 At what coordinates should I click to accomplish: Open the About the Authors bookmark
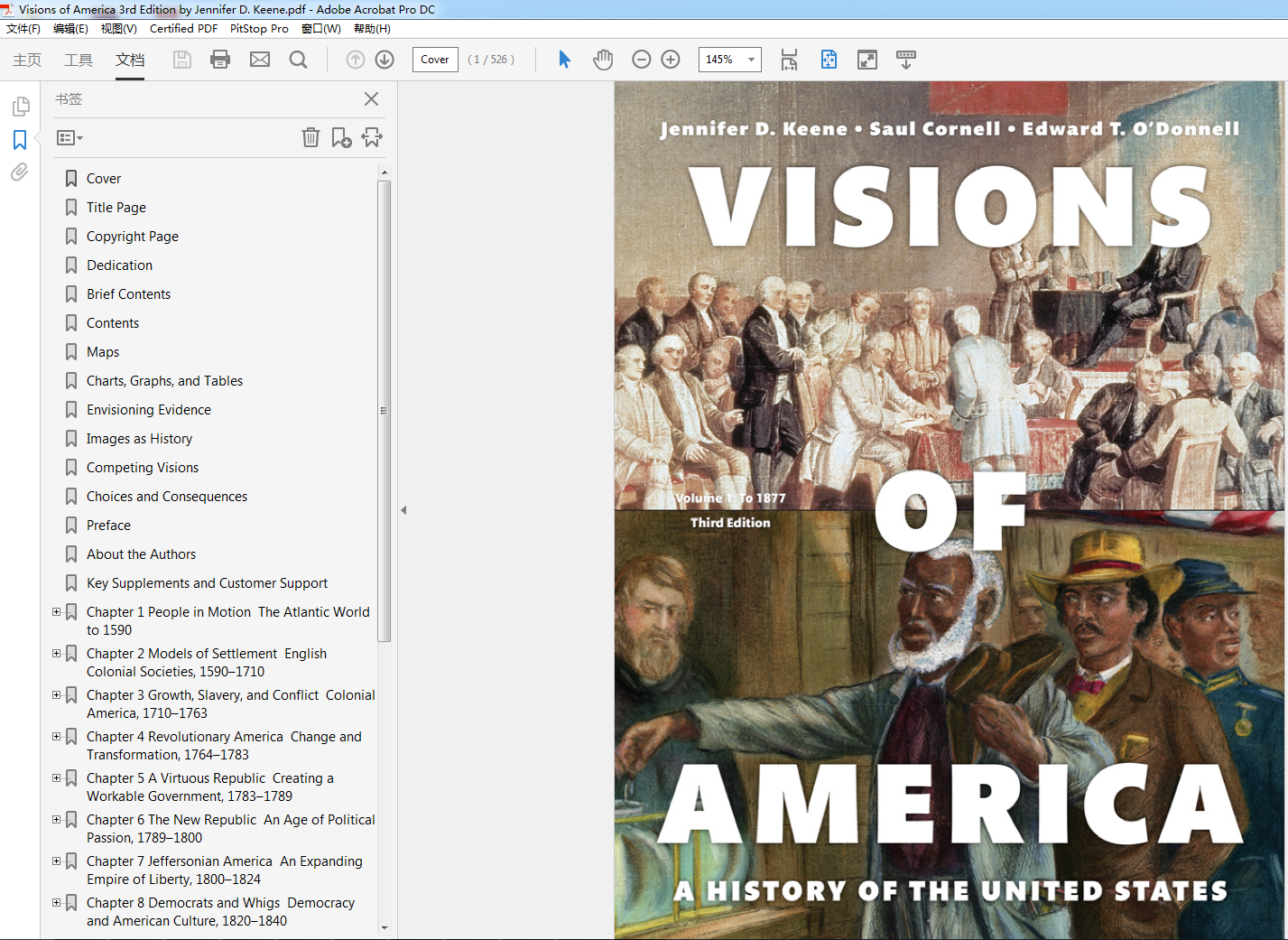point(142,554)
